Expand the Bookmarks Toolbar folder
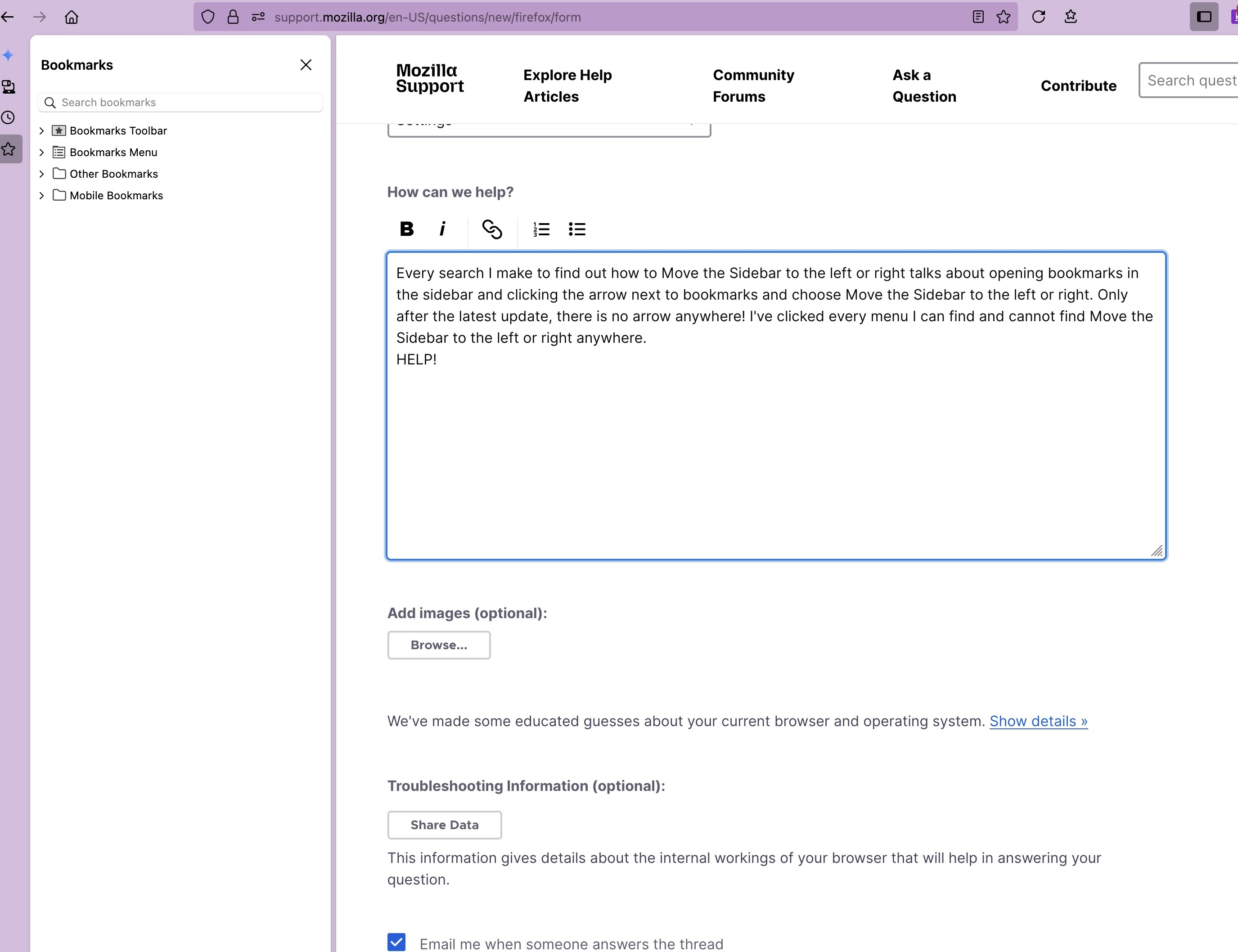Viewport: 1238px width, 952px height. pyautogui.click(x=41, y=131)
